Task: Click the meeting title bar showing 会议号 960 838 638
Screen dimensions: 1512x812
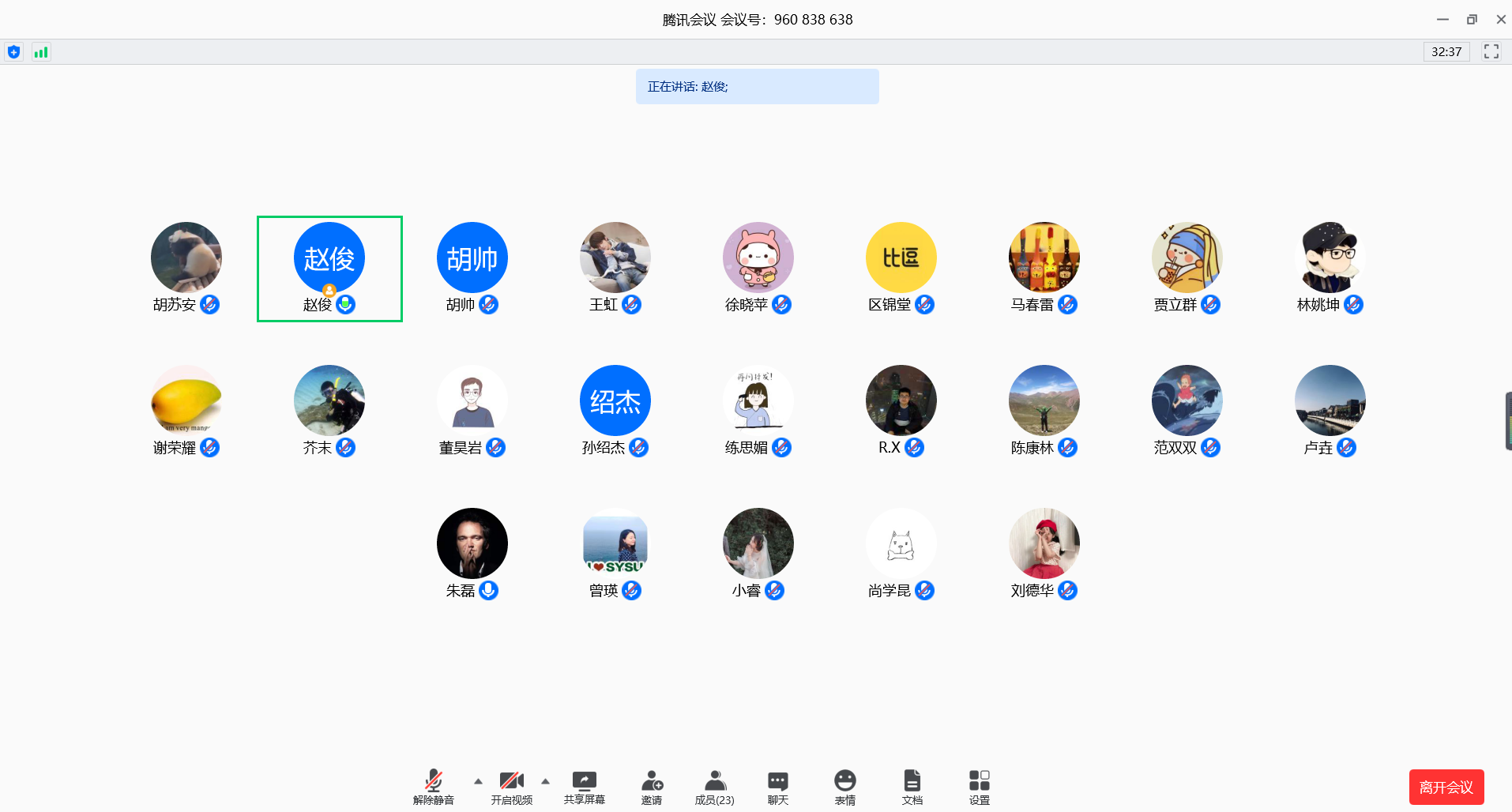Action: [x=756, y=19]
